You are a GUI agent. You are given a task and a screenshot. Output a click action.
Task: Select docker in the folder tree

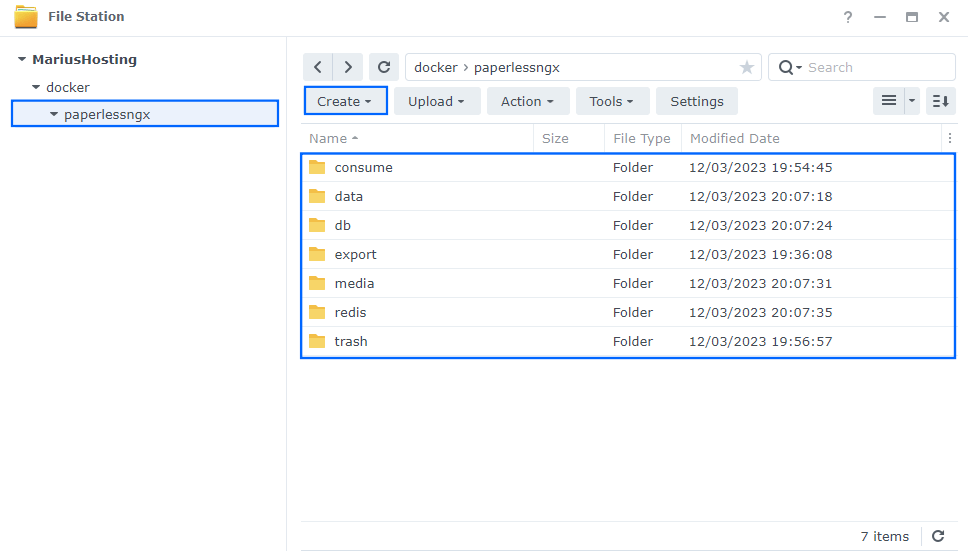(x=68, y=87)
